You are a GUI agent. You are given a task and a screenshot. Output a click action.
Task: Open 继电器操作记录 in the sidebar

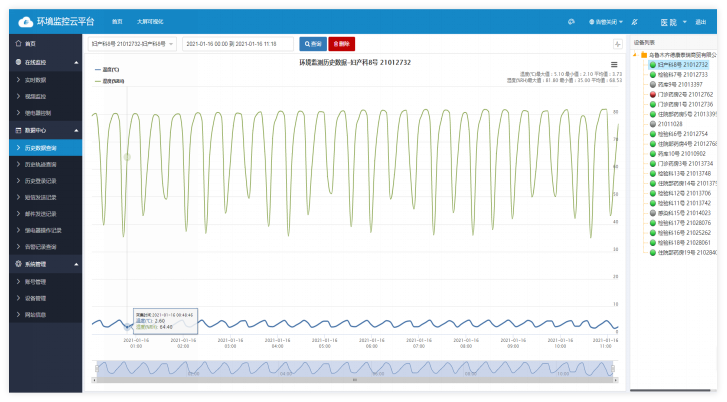pos(45,230)
